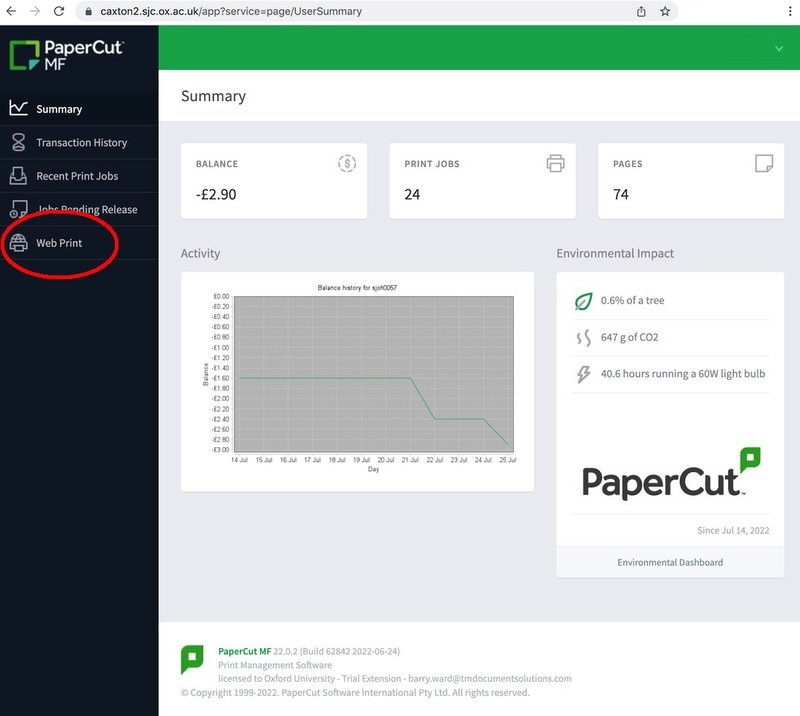Viewport: 800px width, 716px height.
Task: Go to Transaction History
Action: click(79, 142)
